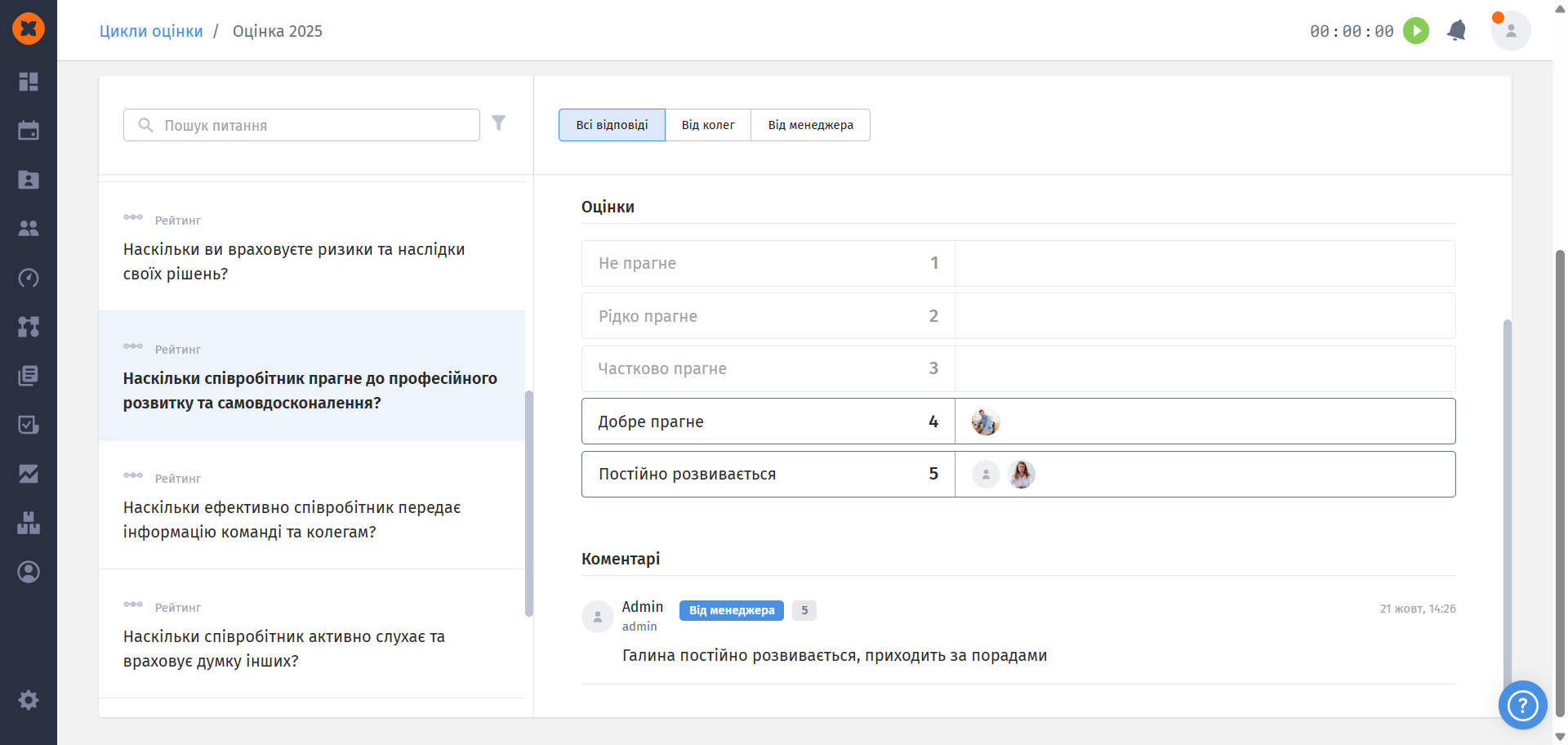The width and height of the screenshot is (1568, 745).
Task: Go to the Цикли оцінки breadcrumb
Action: [151, 31]
